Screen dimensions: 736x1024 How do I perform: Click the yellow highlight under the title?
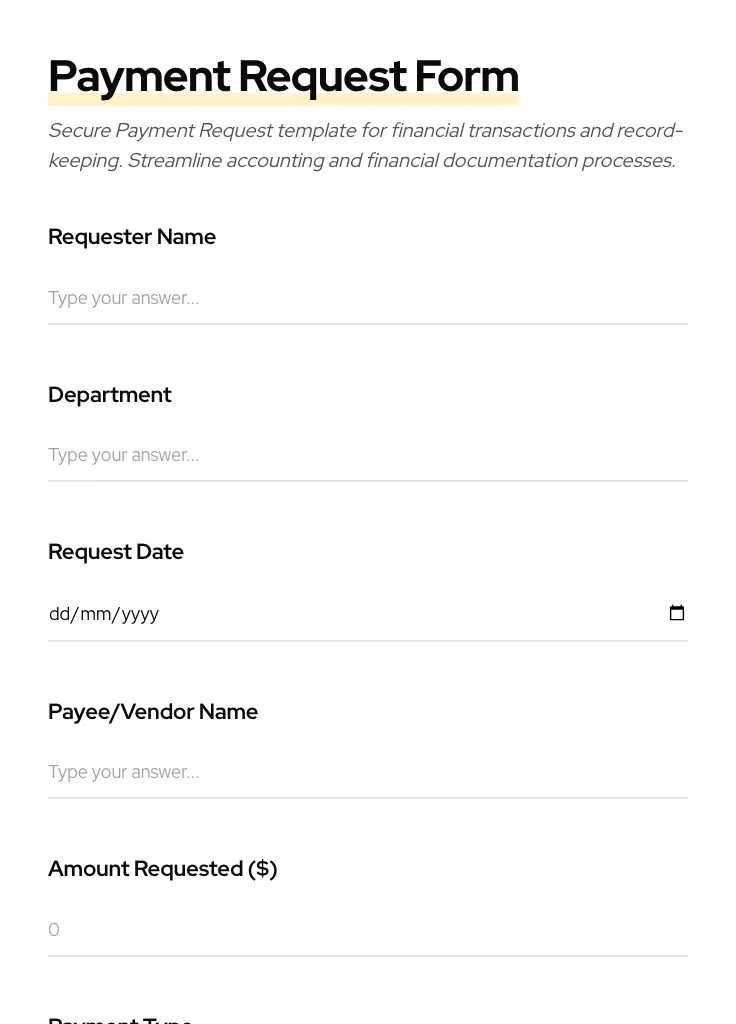[283, 99]
